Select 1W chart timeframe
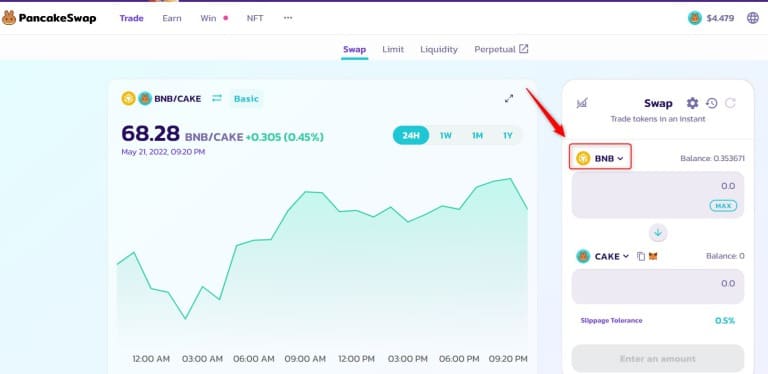Screen dimensions: 768x374 pyautogui.click(x=446, y=136)
